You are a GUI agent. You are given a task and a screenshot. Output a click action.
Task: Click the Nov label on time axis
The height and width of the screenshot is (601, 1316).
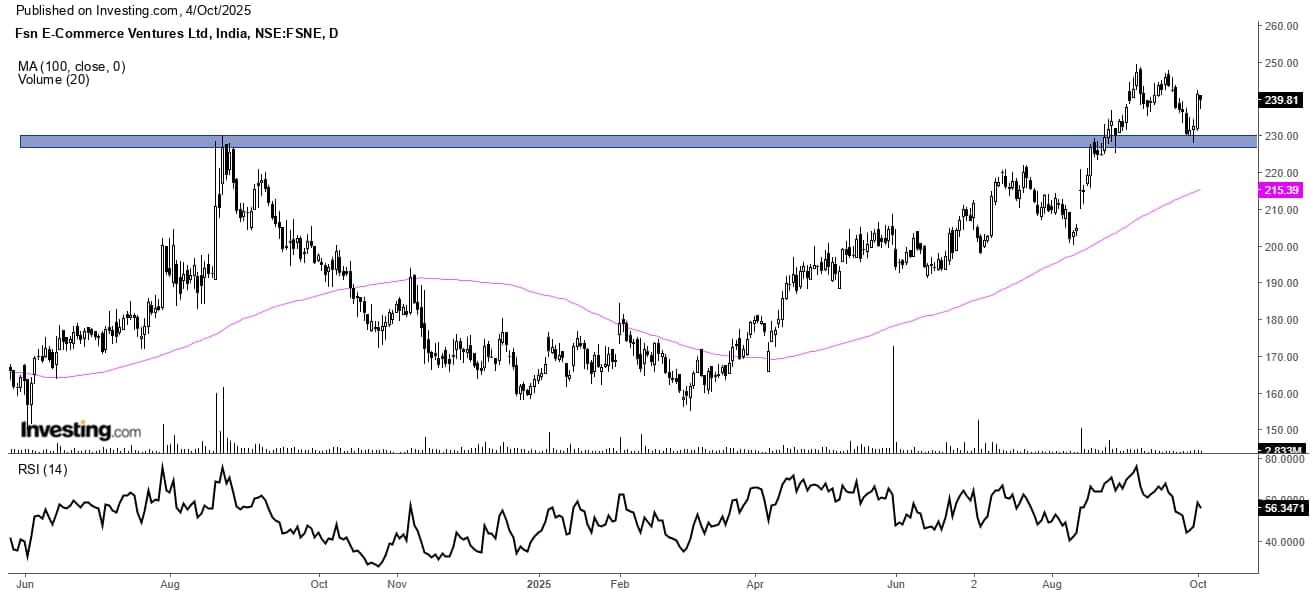click(397, 581)
